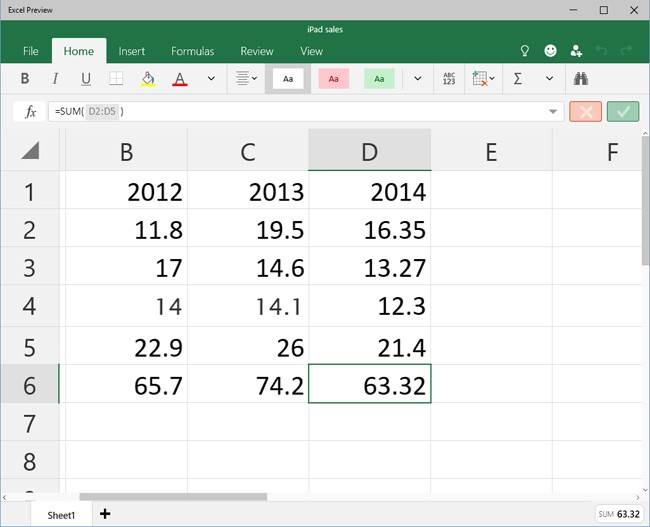Click the Select All corner triangle
This screenshot has width=650, height=527.
[30, 150]
